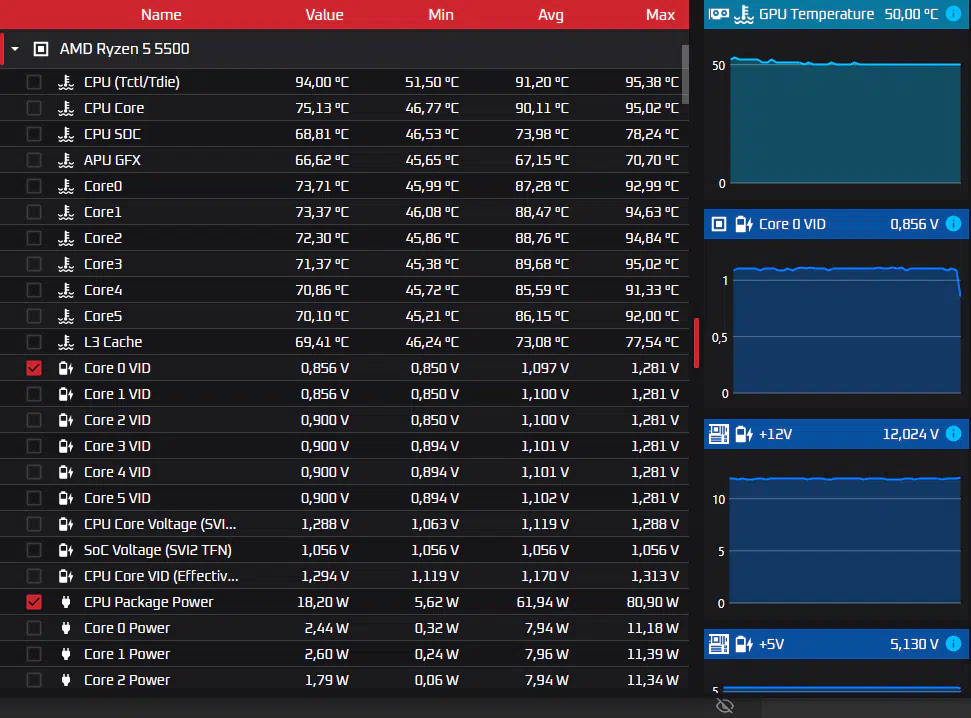Click the thermometer icon of CPU (Tctl/Tdie)
The width and height of the screenshot is (971, 718).
[66, 82]
